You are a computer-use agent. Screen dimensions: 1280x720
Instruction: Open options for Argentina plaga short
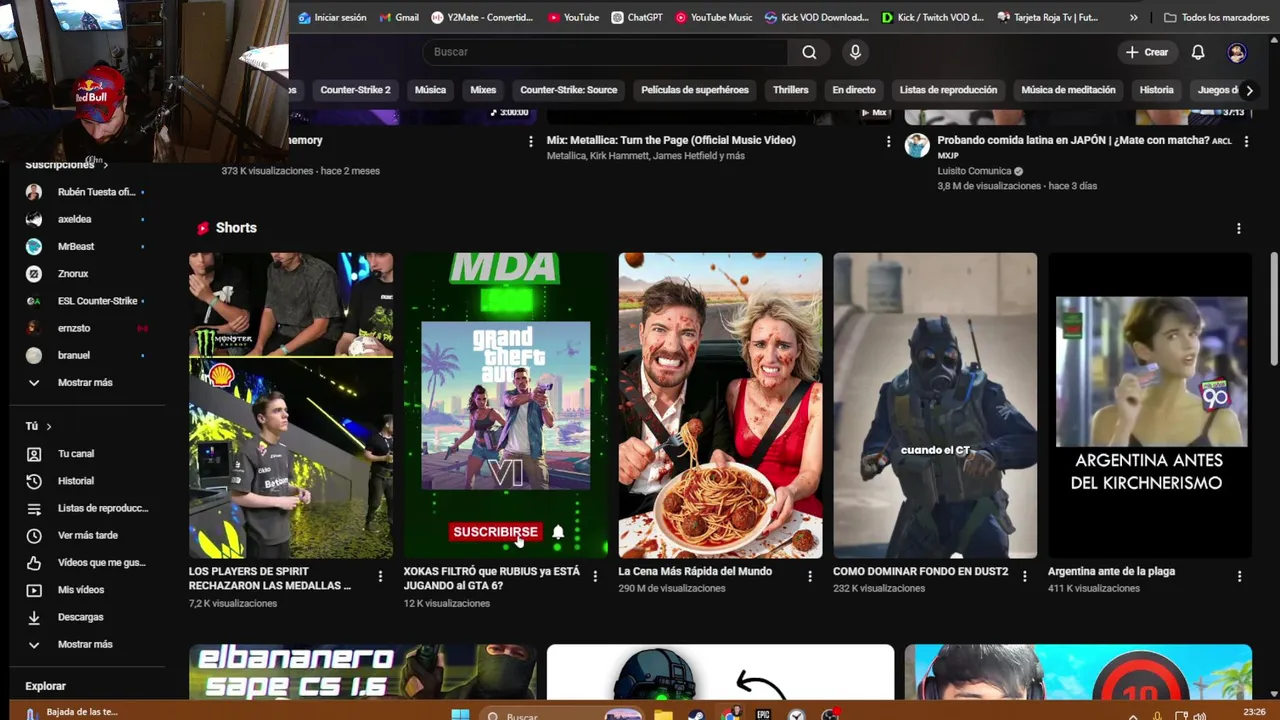(x=1239, y=576)
